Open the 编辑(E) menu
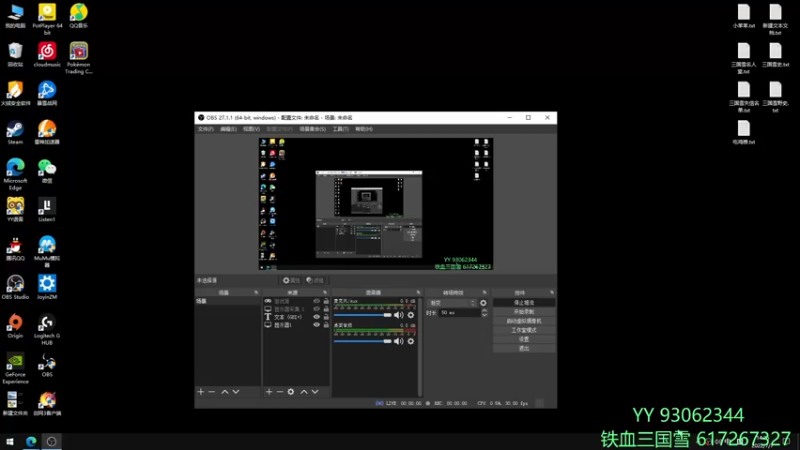Image resolution: width=800 pixels, height=450 pixels. click(228, 129)
